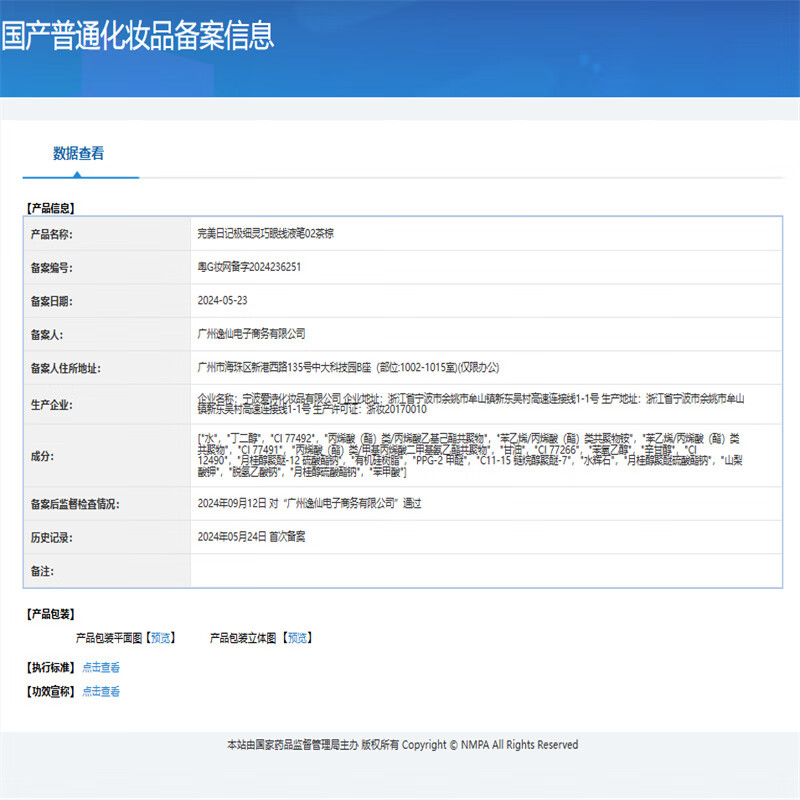Screen dimensions: 800x800
Task: Open 预览 link for 产品包装立体图
Action: [x=297, y=637]
